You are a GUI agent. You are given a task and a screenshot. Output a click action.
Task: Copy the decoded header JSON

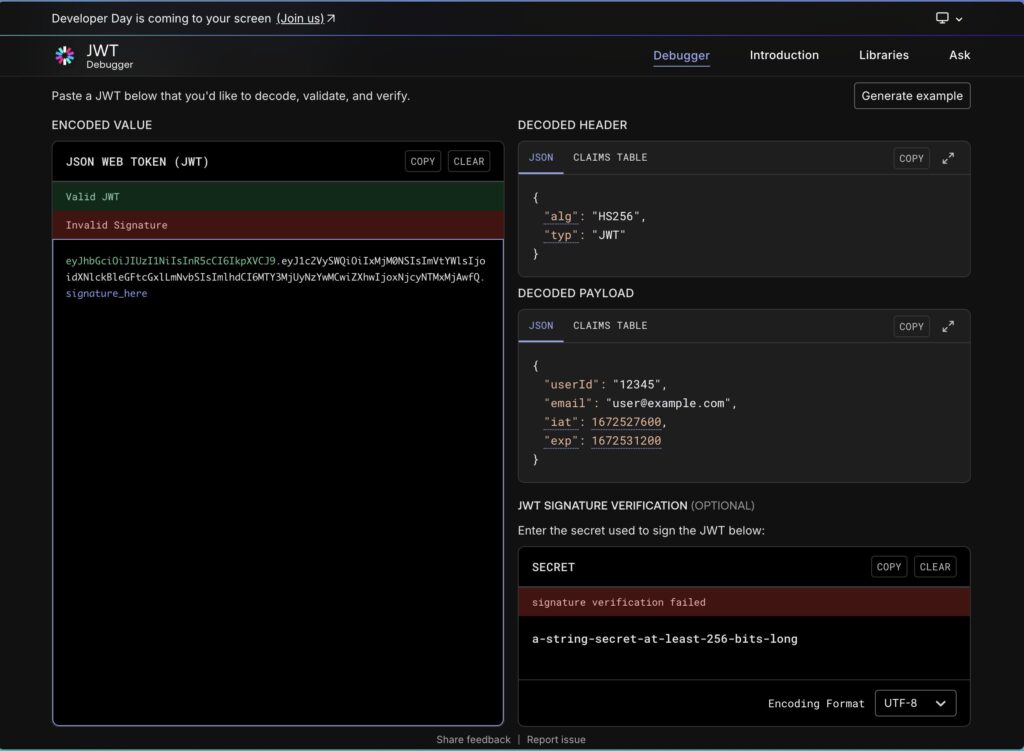pyautogui.click(x=911, y=158)
